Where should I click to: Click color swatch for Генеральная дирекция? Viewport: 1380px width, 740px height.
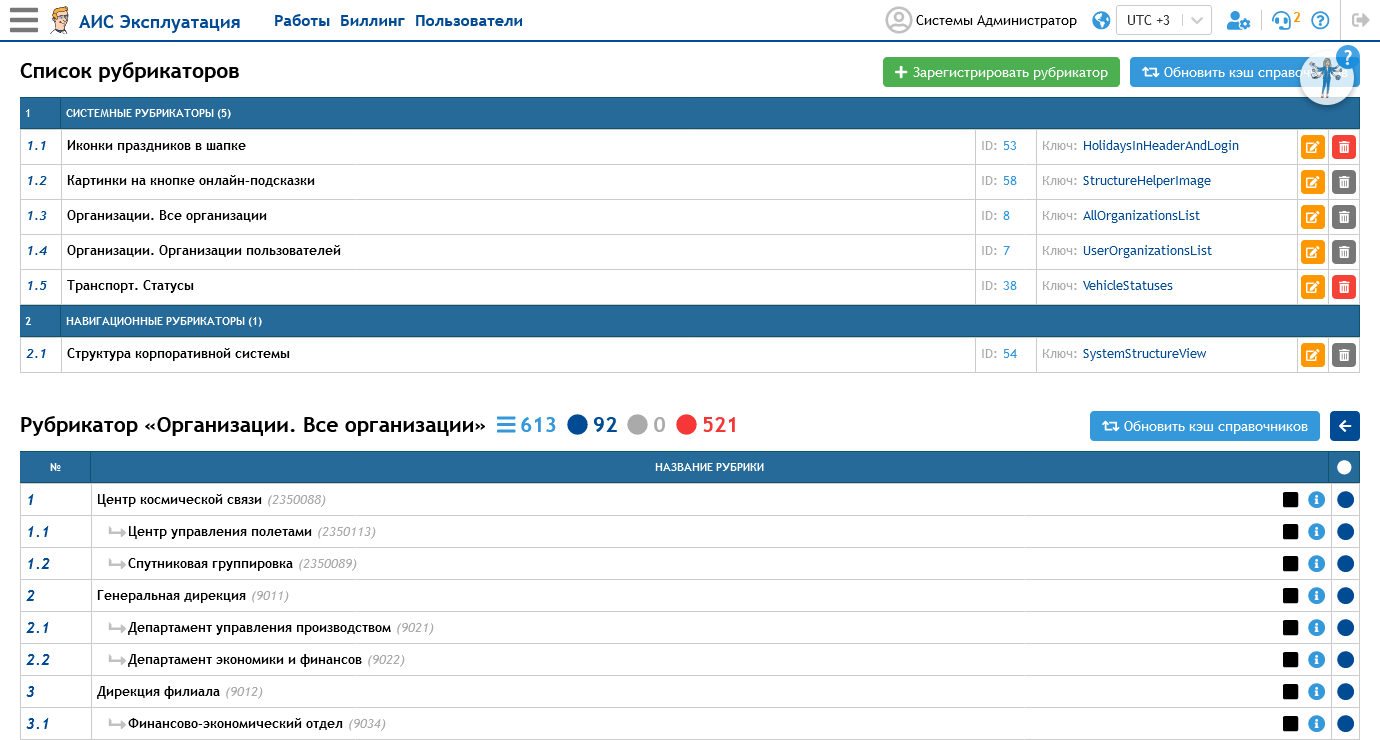pyautogui.click(x=1290, y=596)
